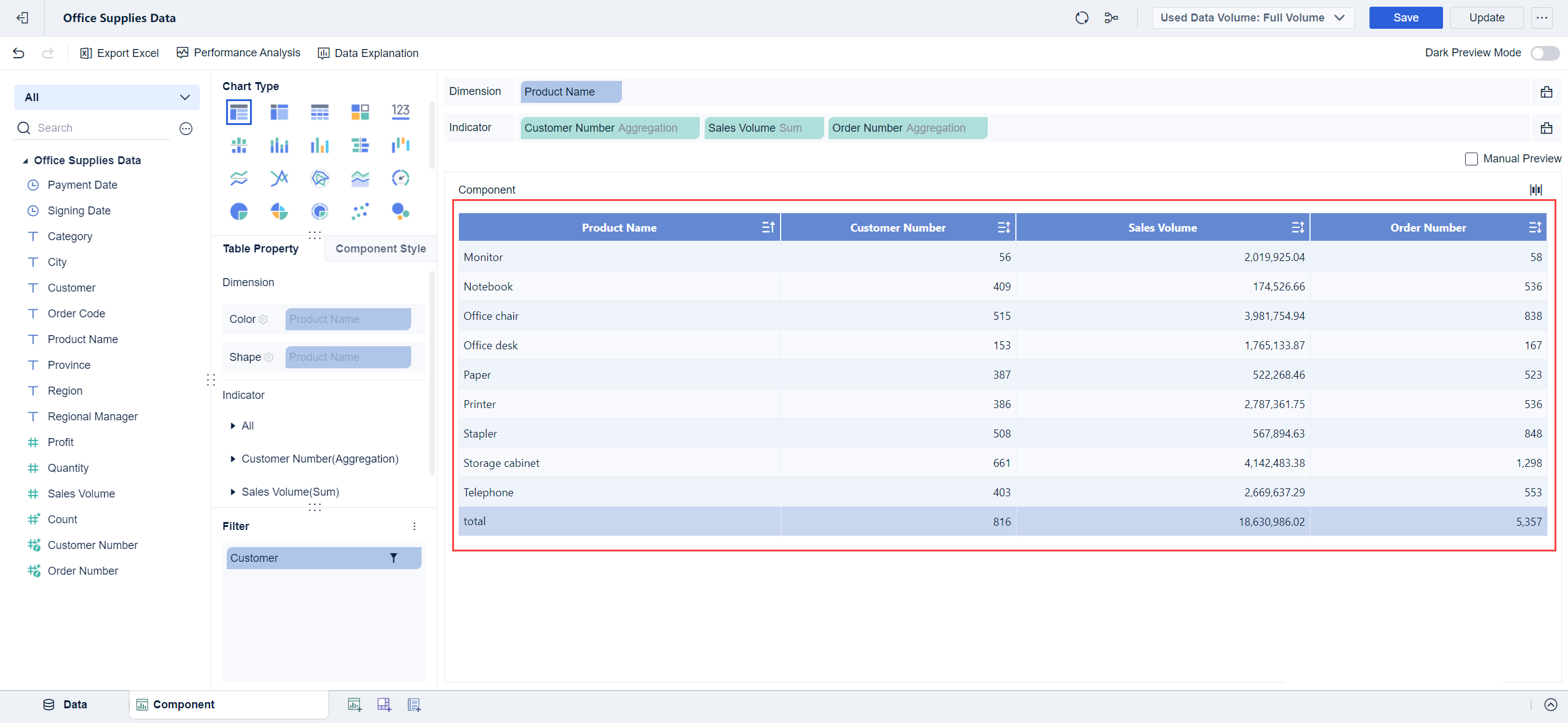Switch to the Component Style tab

(x=381, y=249)
